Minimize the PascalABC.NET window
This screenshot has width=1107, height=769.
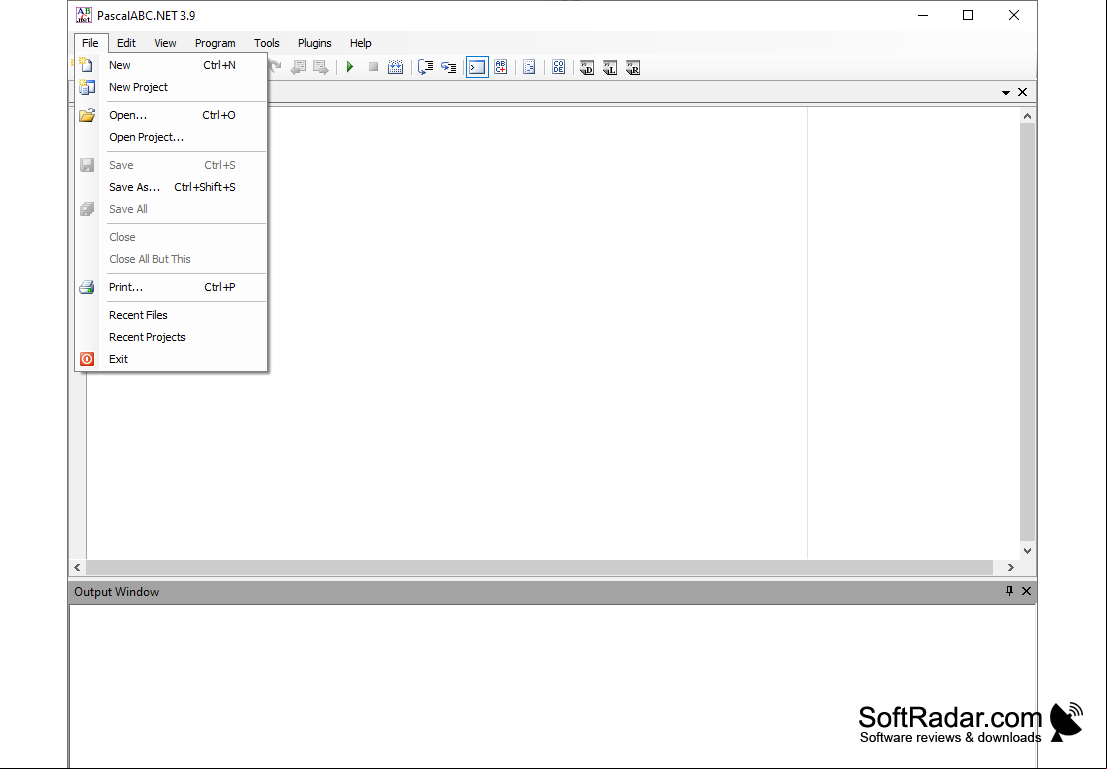(x=923, y=15)
